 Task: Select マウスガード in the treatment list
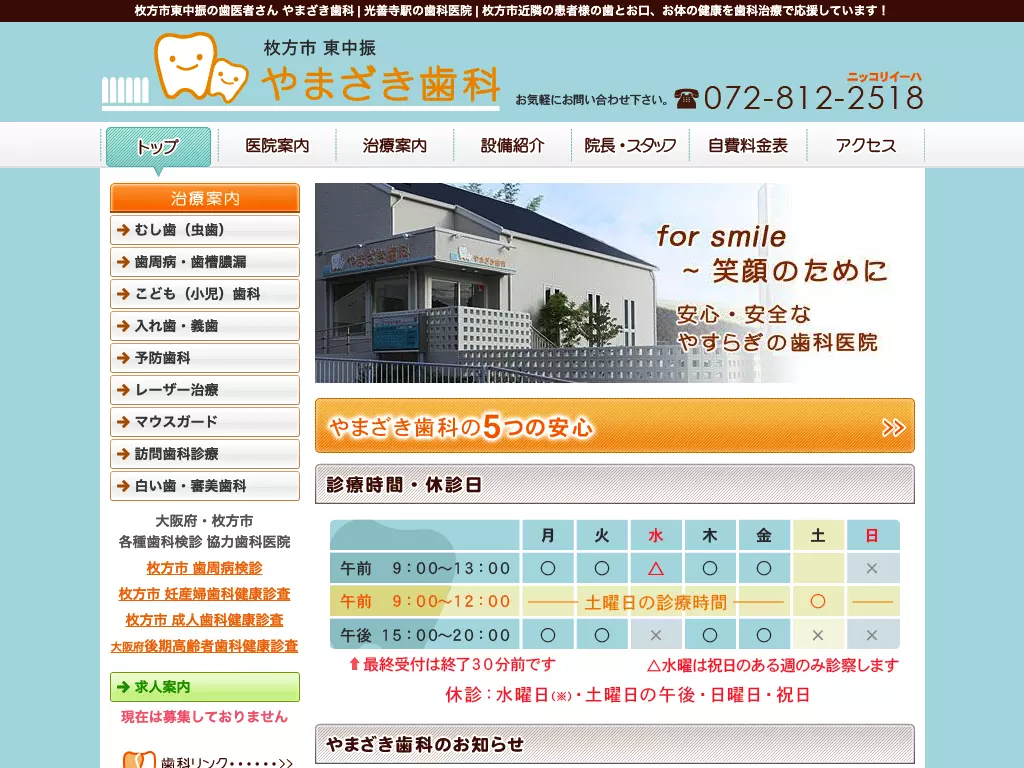tap(205, 422)
